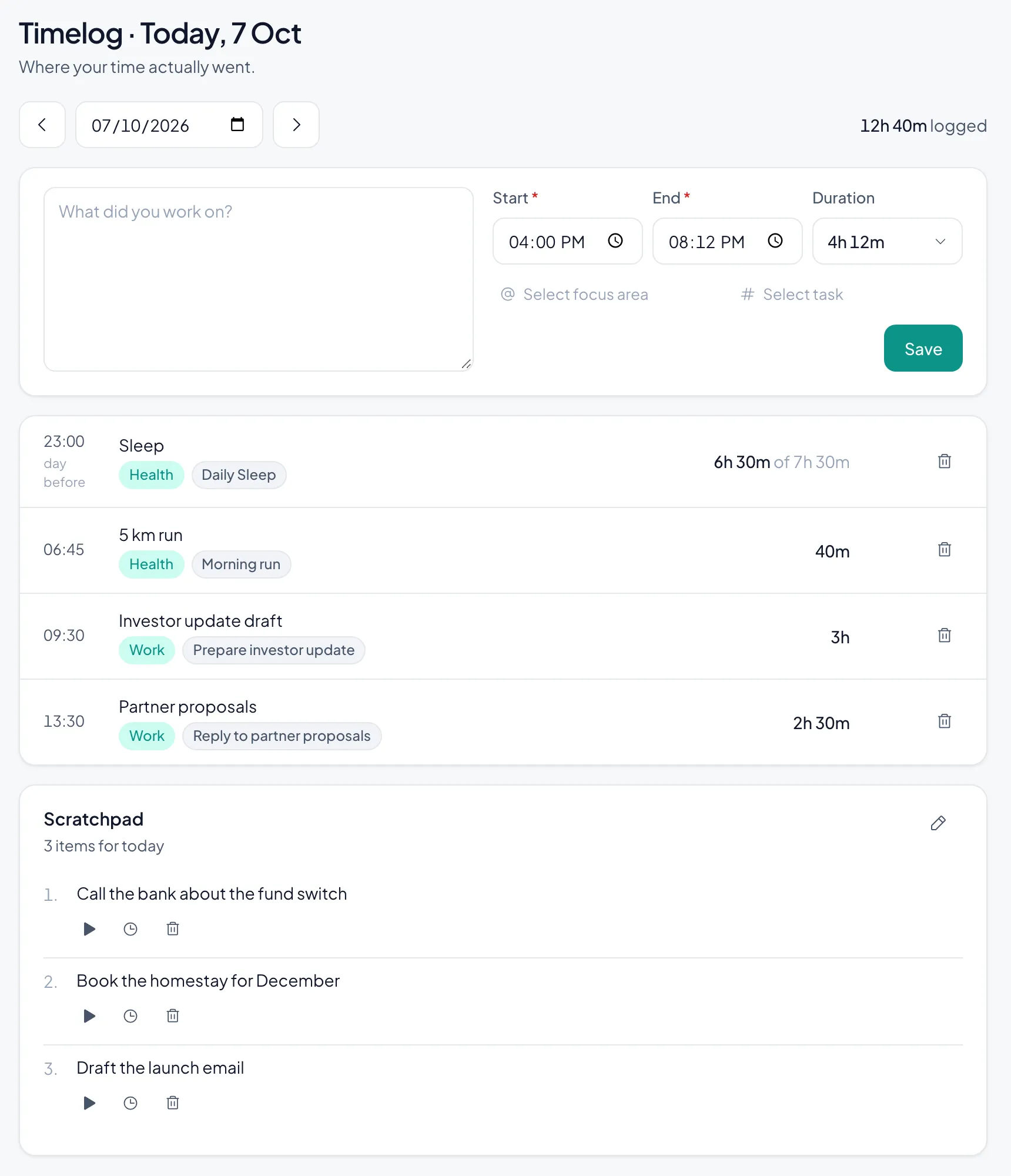Focus the 'What did you work on?' textarea
This screenshot has width=1011, height=1176.
pyautogui.click(x=259, y=279)
